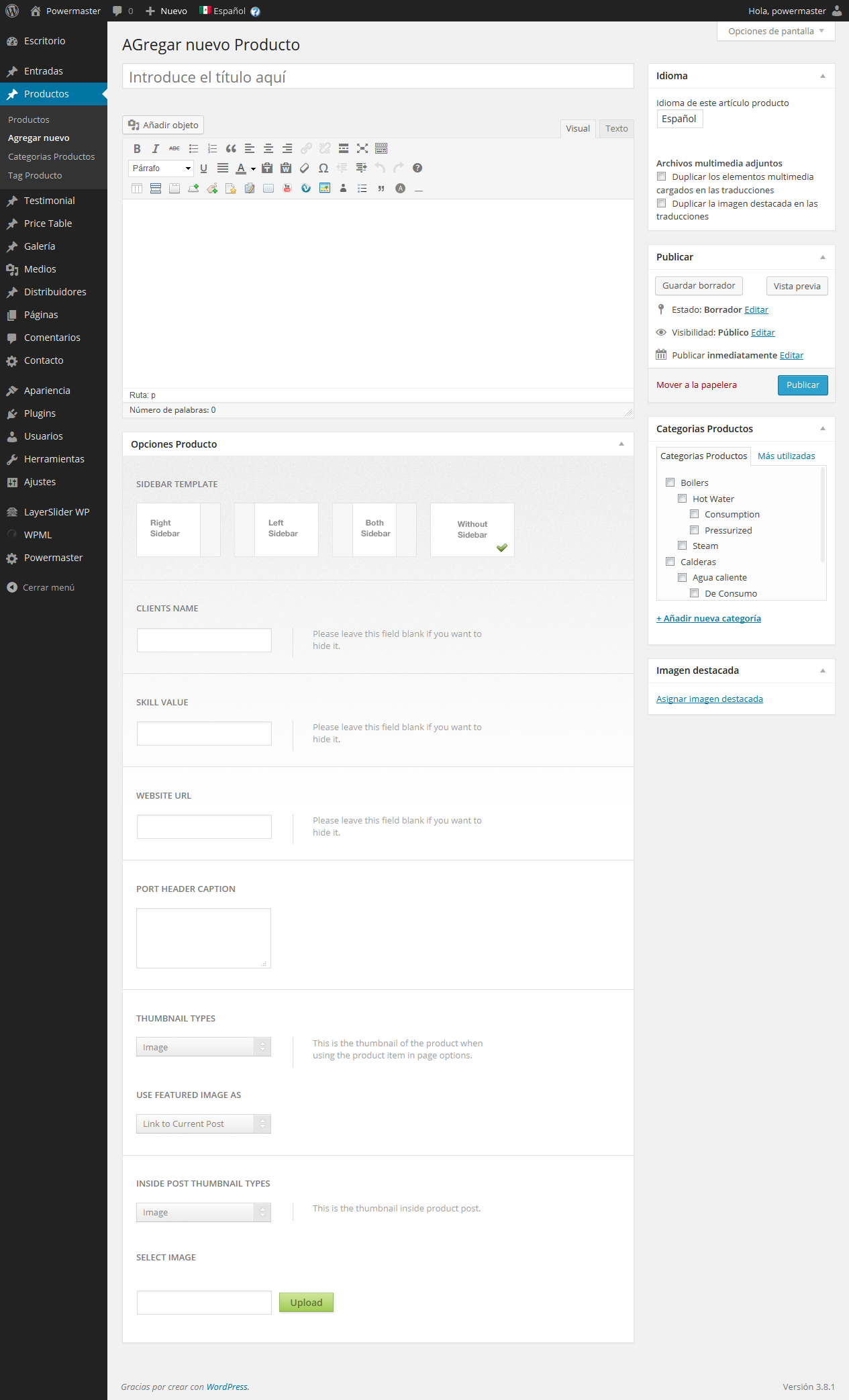Open the Más utilizadas categories tab
The height and width of the screenshot is (1400, 849).
(786, 456)
